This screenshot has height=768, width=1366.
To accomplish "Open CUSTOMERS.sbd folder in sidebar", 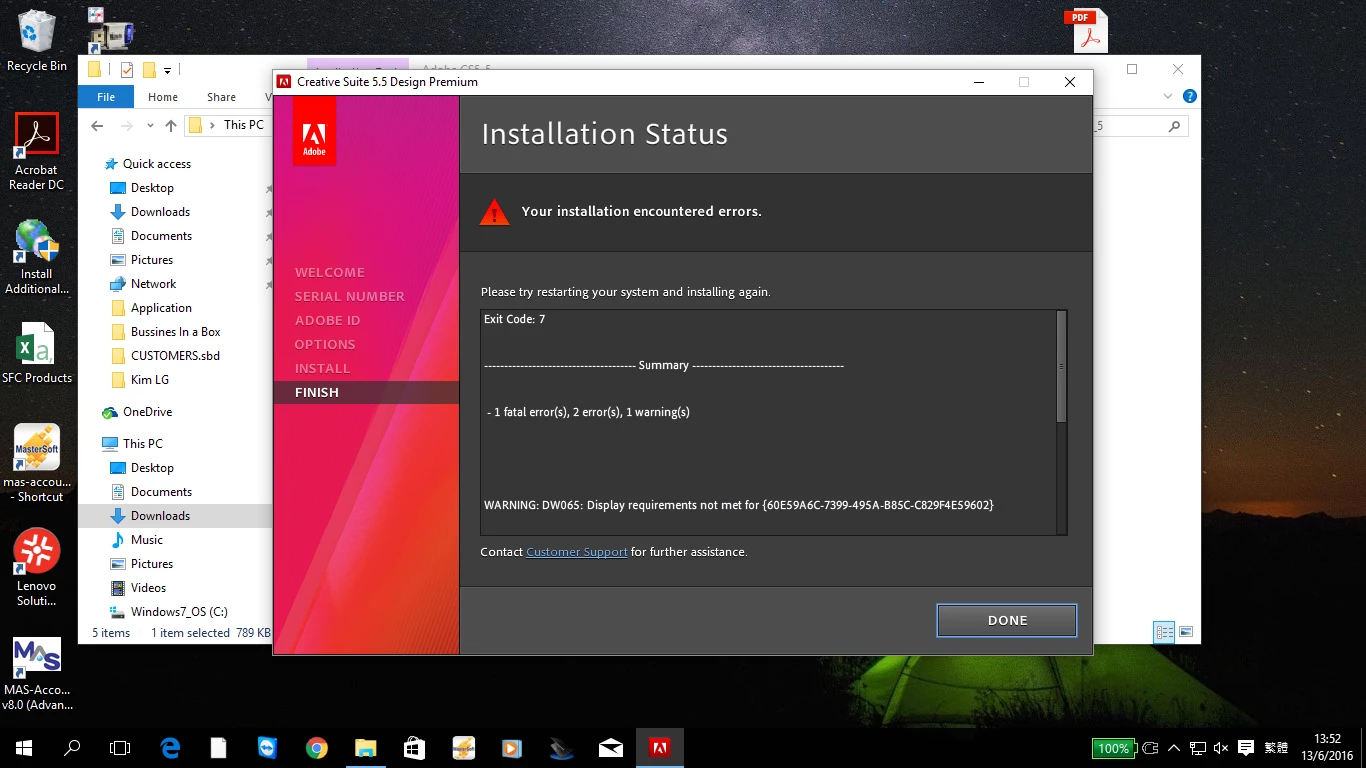I will click(x=175, y=356).
